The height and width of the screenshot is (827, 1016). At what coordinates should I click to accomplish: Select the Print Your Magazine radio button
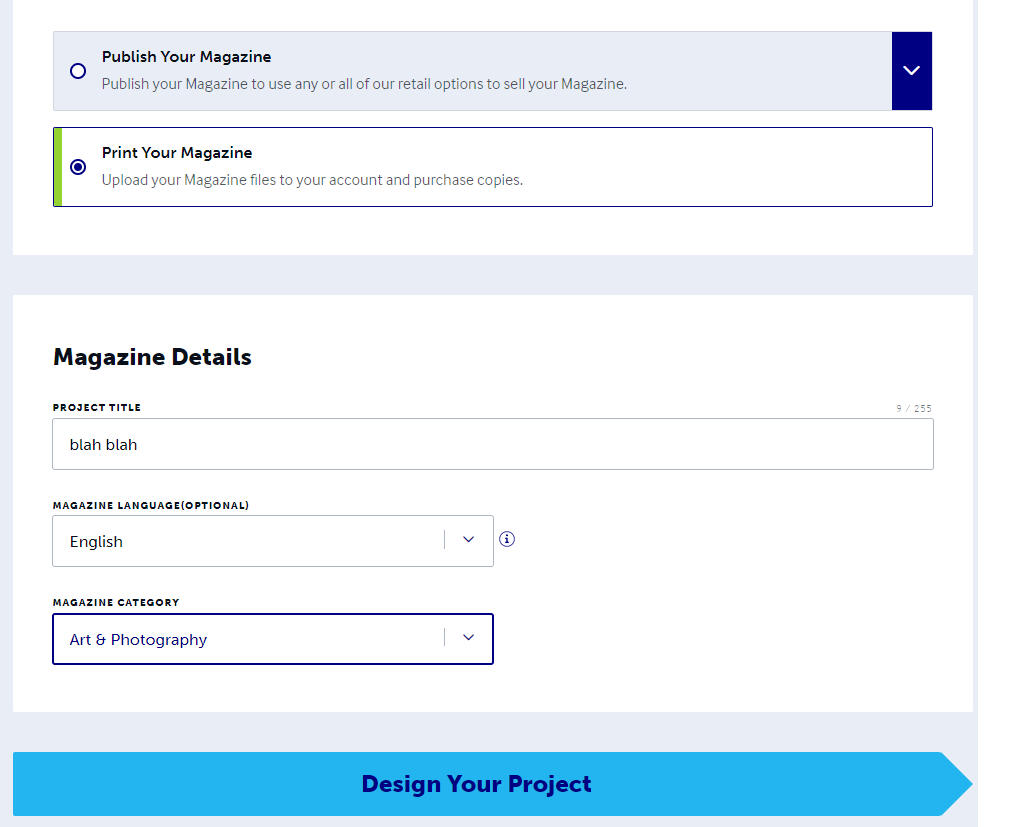pyautogui.click(x=78, y=167)
